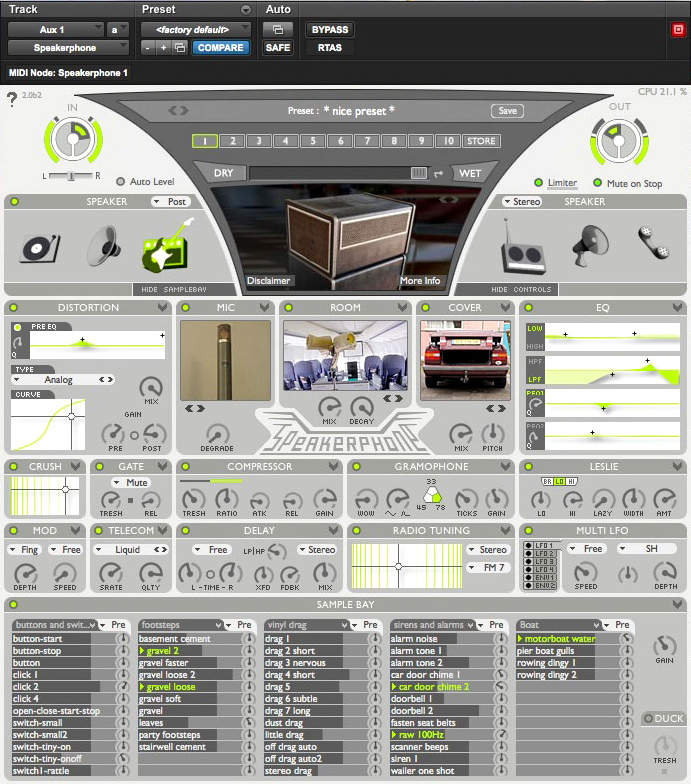691x784 pixels.
Task: Open the distortion Type Analog dropdown
Action: pyautogui.click(x=62, y=380)
